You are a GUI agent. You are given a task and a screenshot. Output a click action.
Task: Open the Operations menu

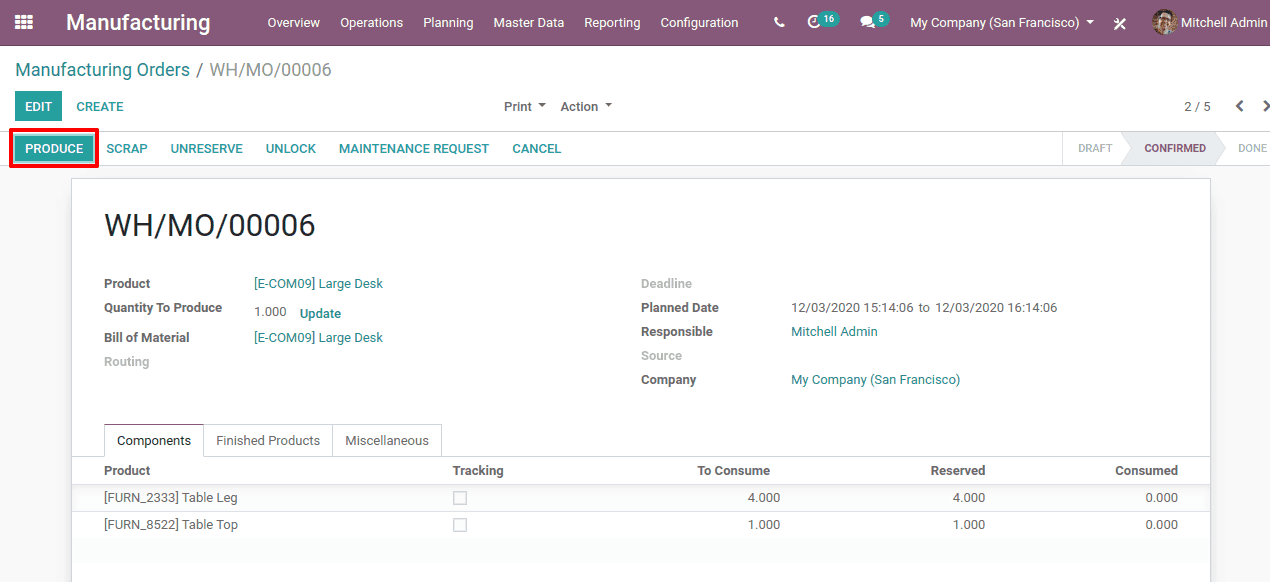tap(372, 22)
